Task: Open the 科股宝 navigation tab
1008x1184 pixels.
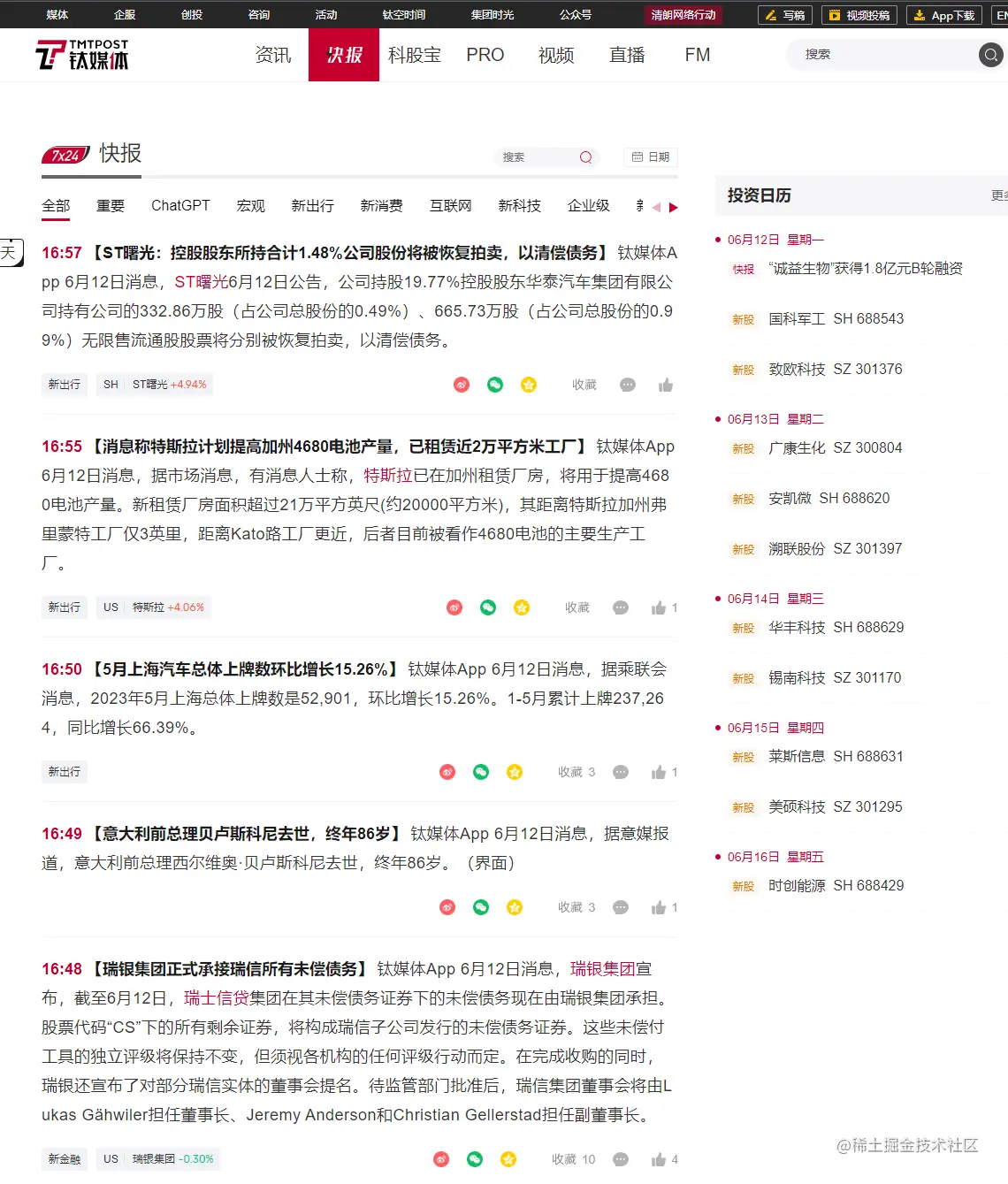Action: (x=415, y=55)
